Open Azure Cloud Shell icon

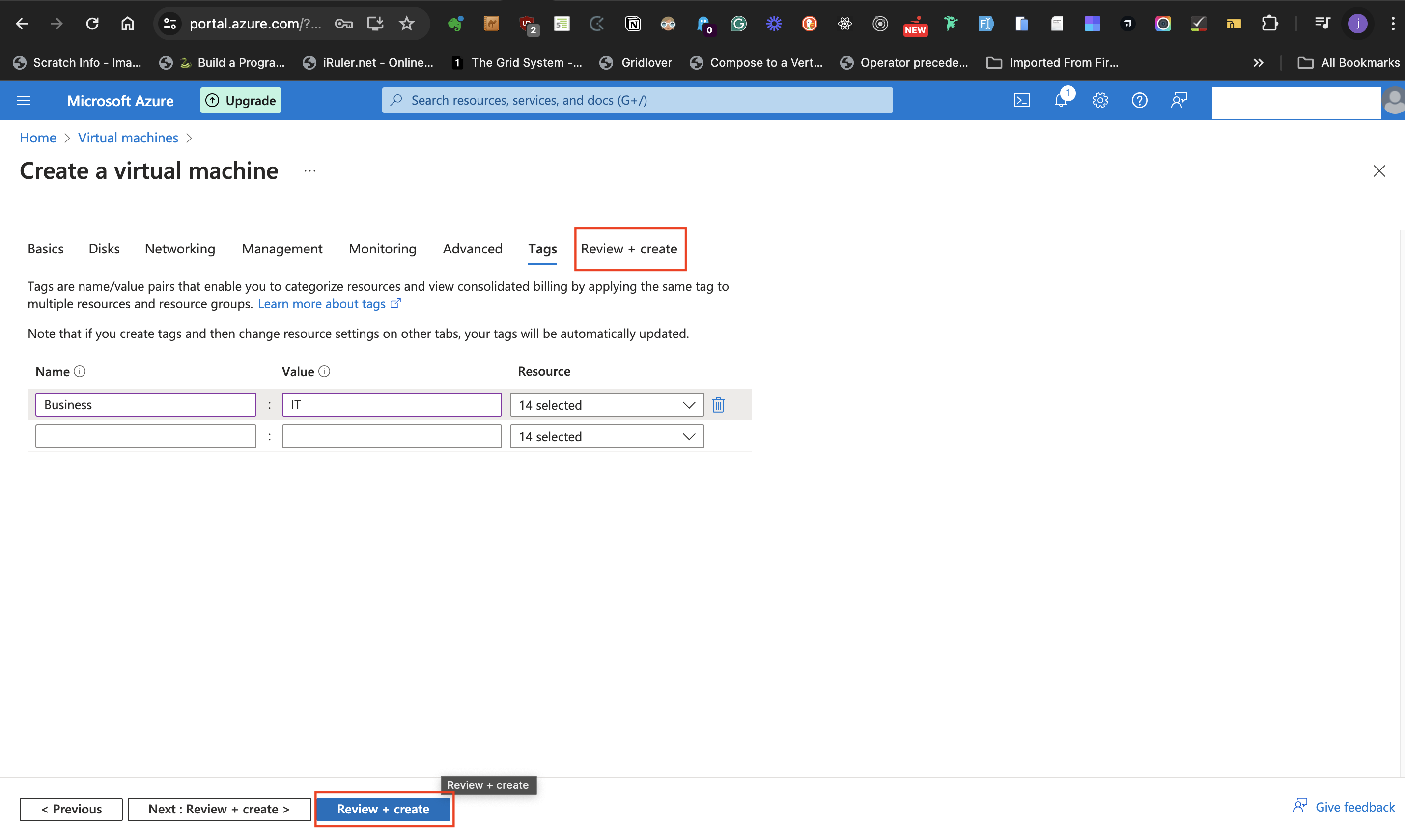tap(1021, 100)
